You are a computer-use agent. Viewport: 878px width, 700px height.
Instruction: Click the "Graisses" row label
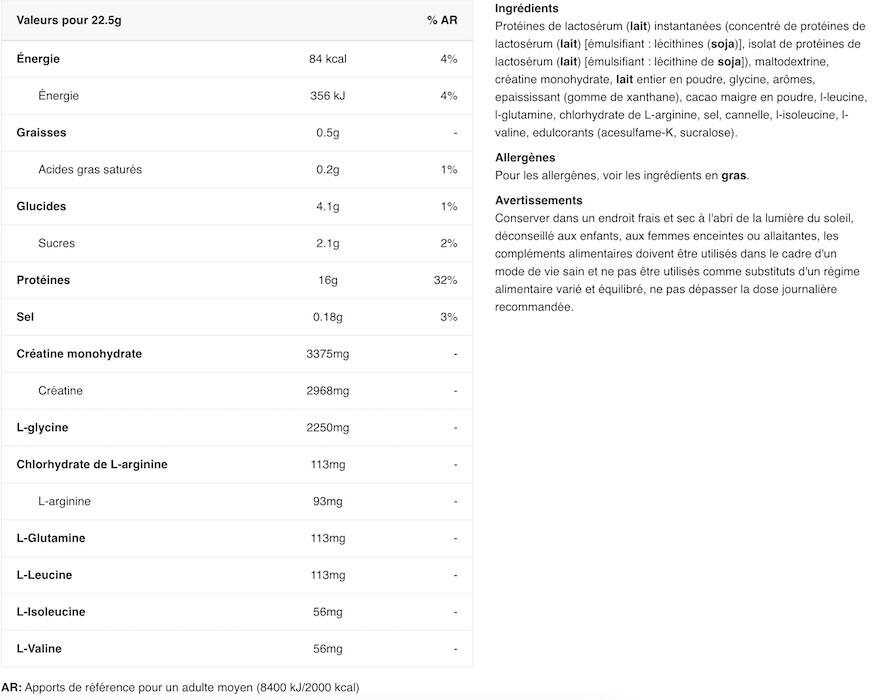click(41, 133)
